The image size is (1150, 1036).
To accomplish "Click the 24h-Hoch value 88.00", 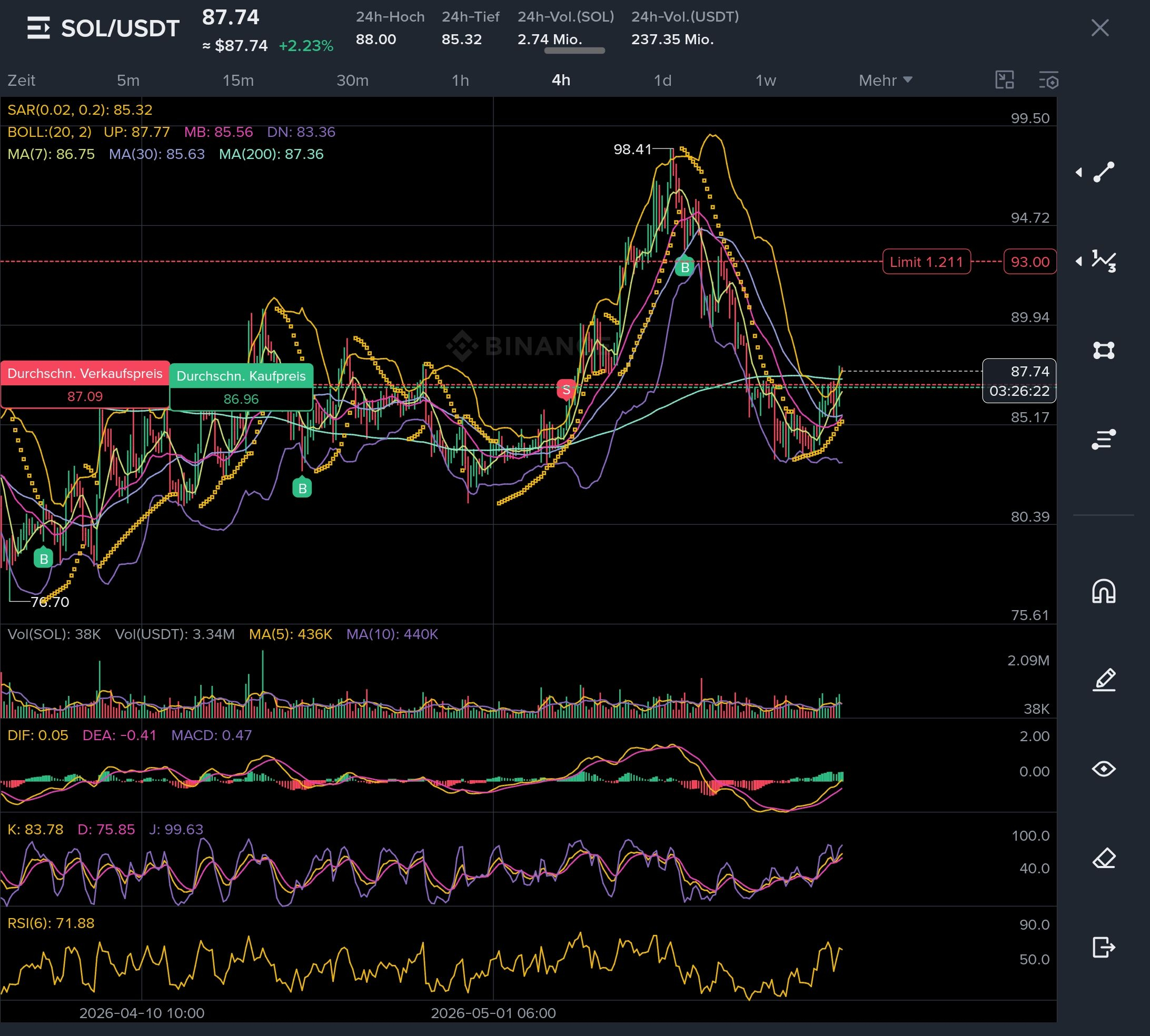I will pos(376,39).
